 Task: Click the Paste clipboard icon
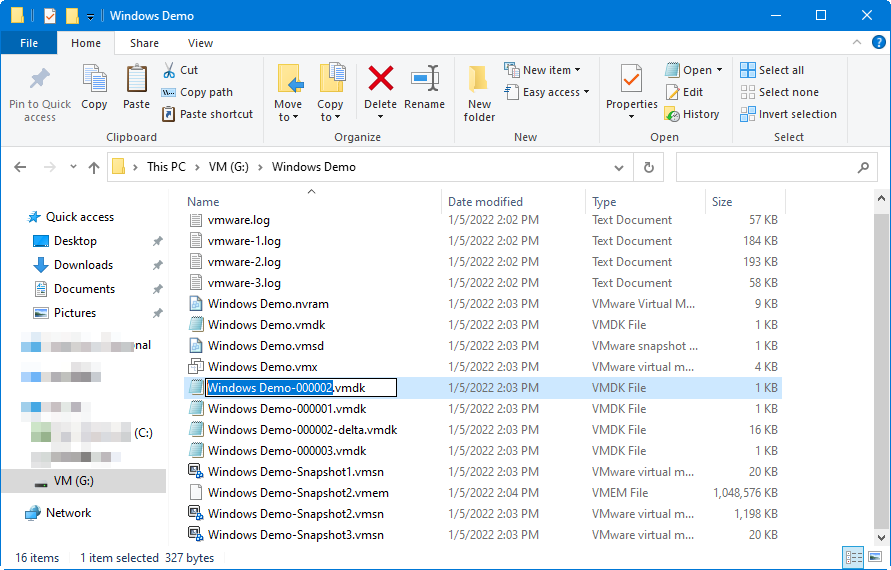pyautogui.click(x=136, y=78)
